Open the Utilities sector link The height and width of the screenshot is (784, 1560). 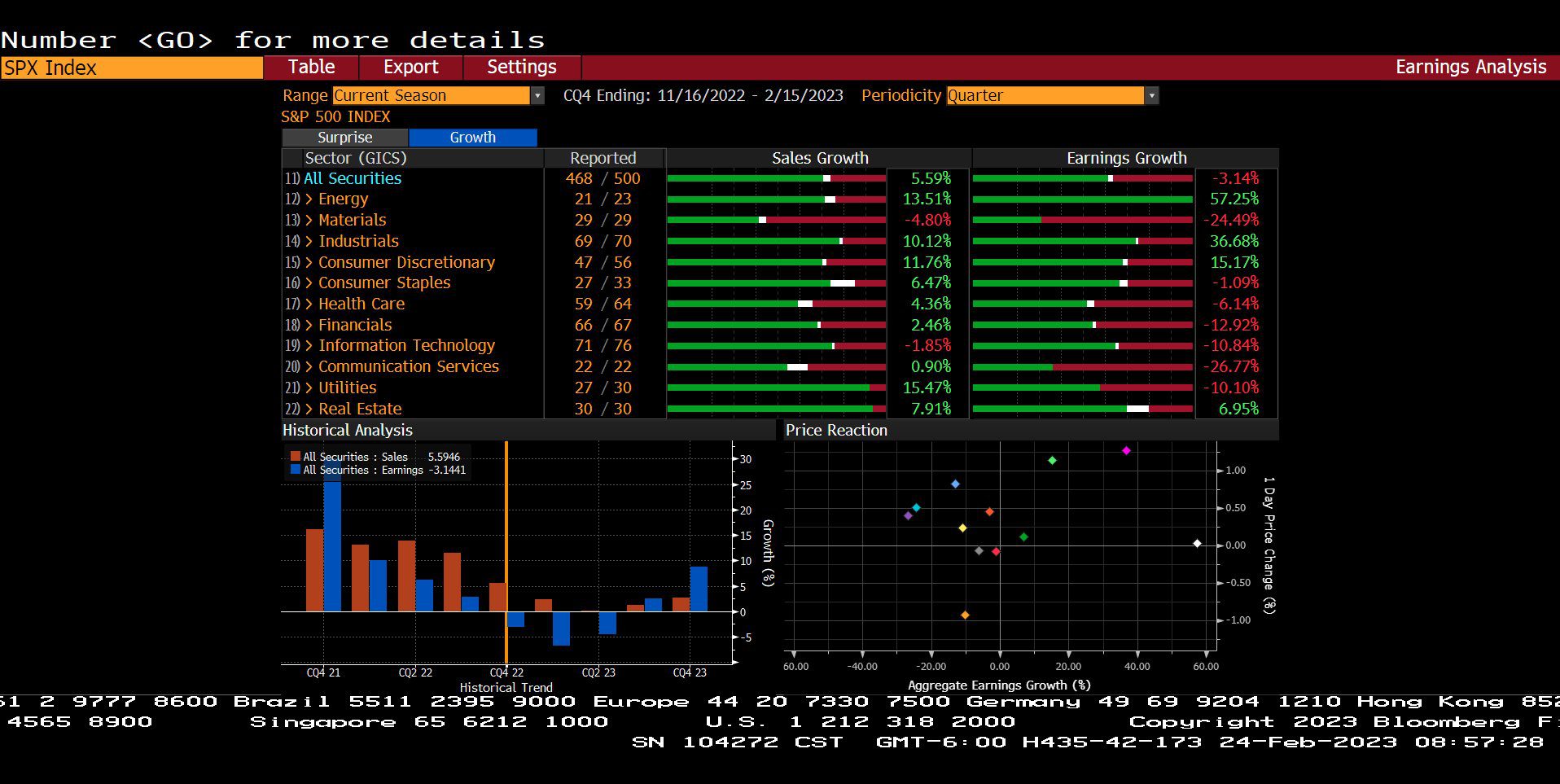point(347,388)
